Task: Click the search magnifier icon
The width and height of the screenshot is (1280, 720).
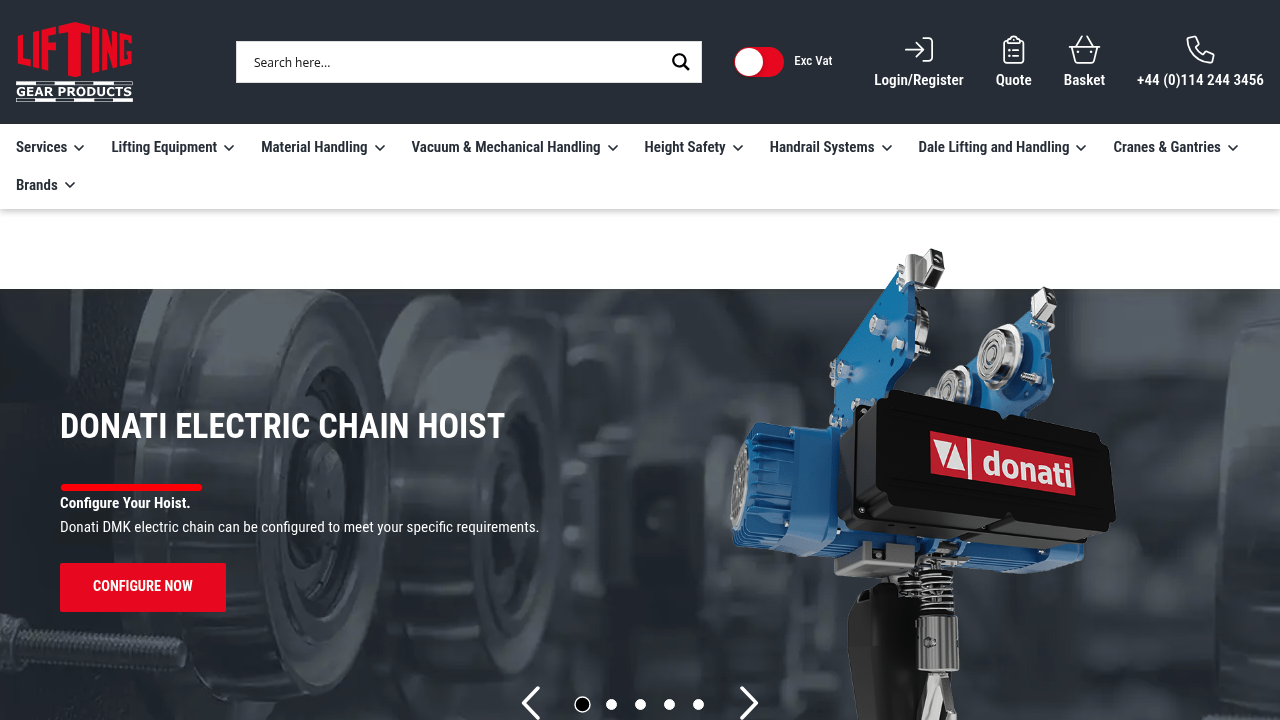Action: click(x=681, y=62)
